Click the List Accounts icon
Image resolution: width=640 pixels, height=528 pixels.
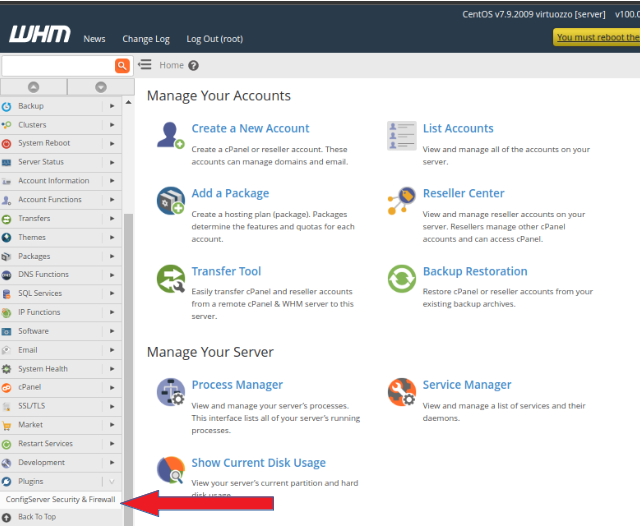402,135
